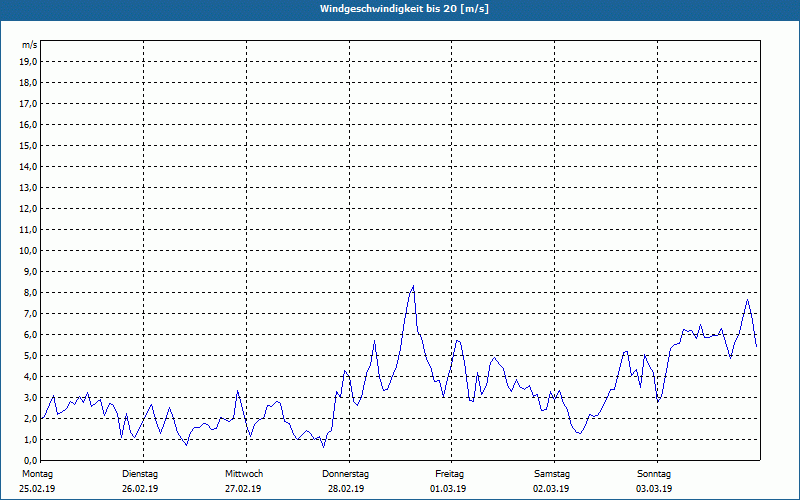Click the date 26.02.19

point(140,489)
